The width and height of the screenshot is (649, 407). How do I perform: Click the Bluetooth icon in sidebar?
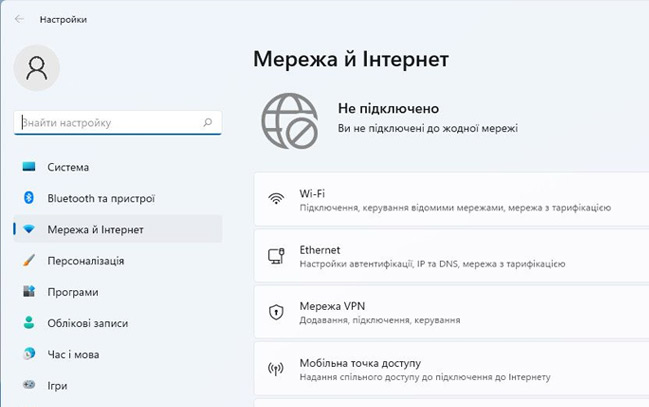pos(29,197)
